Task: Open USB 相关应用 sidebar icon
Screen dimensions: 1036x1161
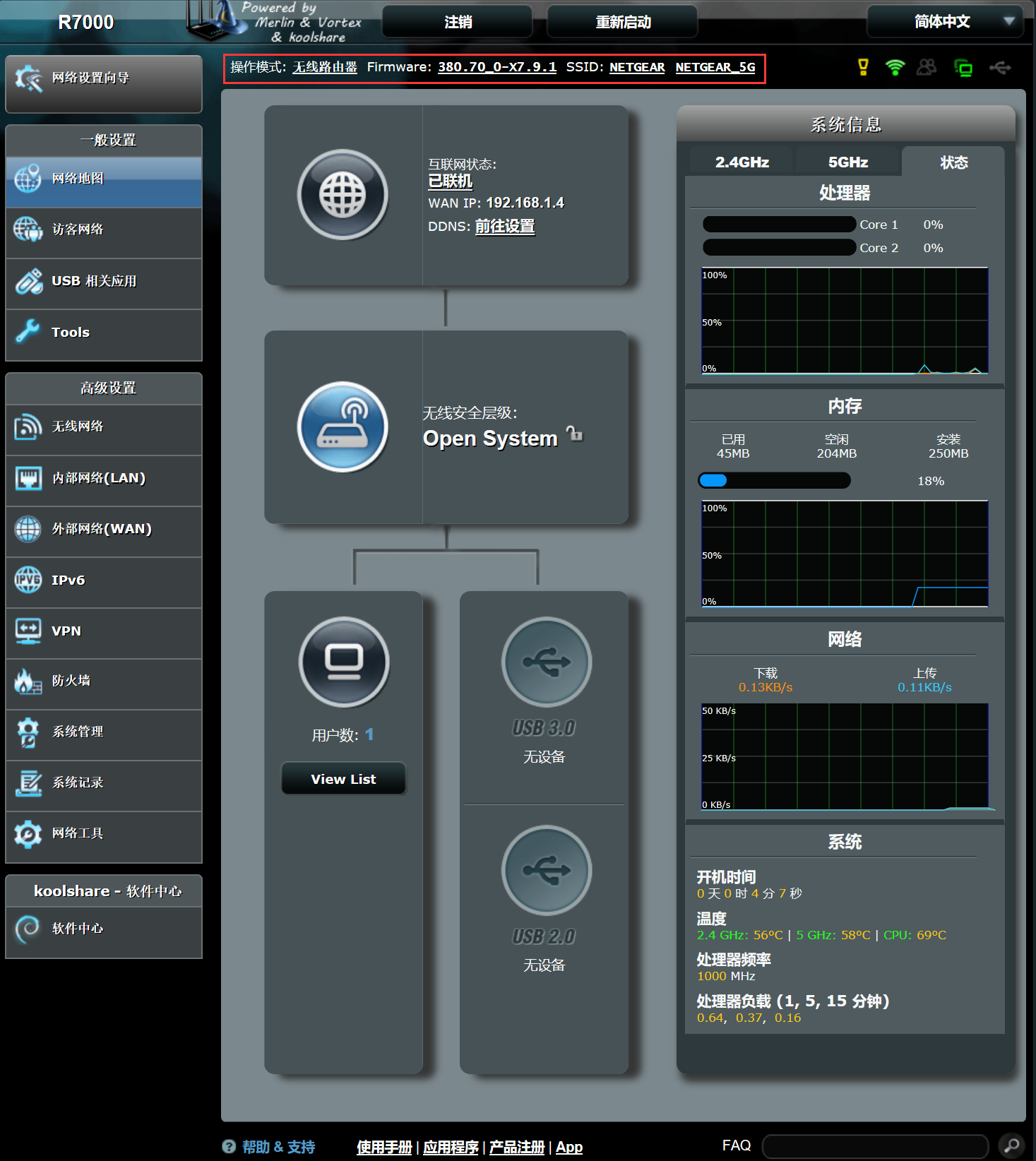Action: (28, 281)
